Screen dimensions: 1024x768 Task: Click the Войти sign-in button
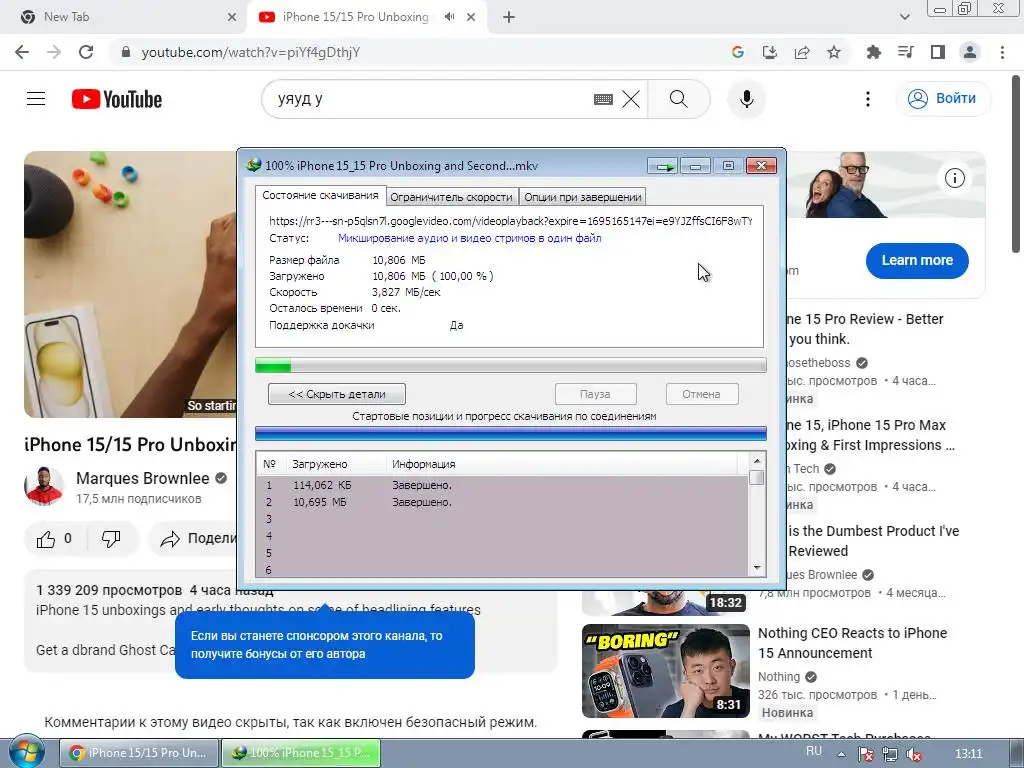[x=943, y=99]
